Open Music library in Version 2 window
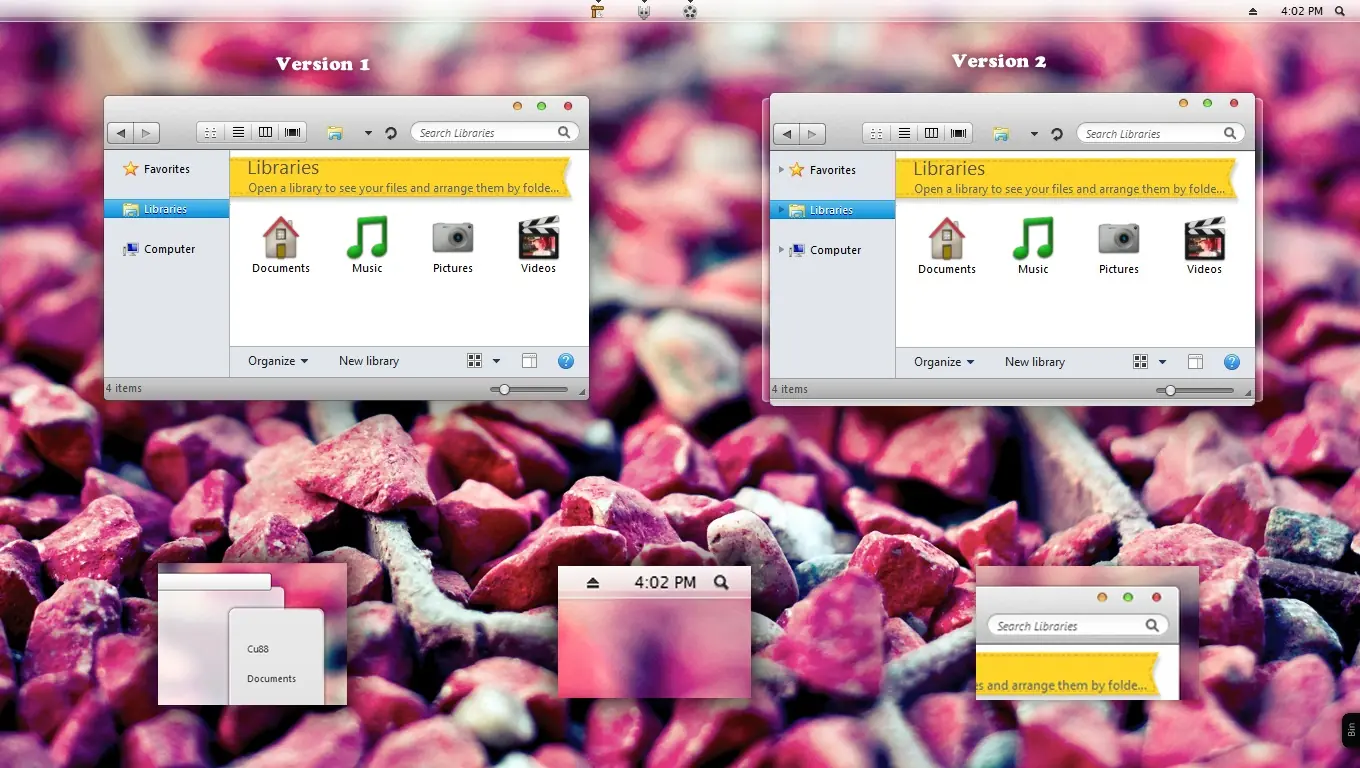The height and width of the screenshot is (768, 1360). 1033,247
